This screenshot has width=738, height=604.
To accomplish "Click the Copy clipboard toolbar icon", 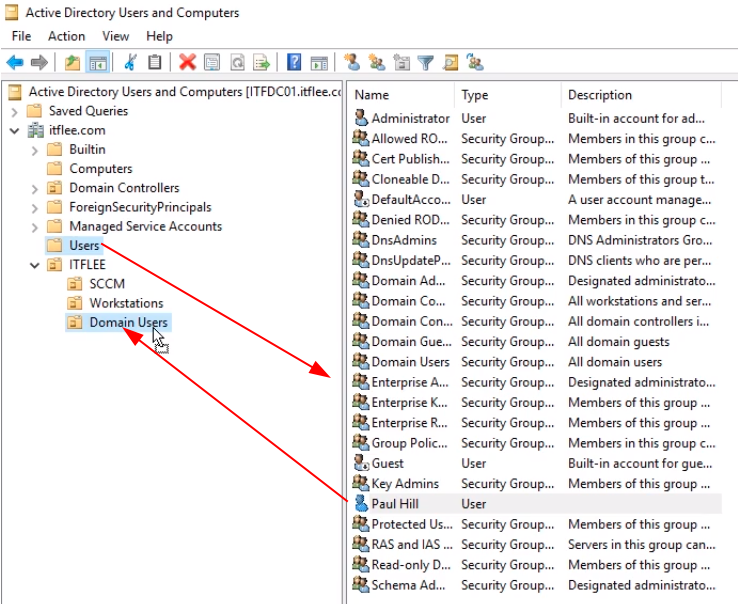I will point(154,62).
